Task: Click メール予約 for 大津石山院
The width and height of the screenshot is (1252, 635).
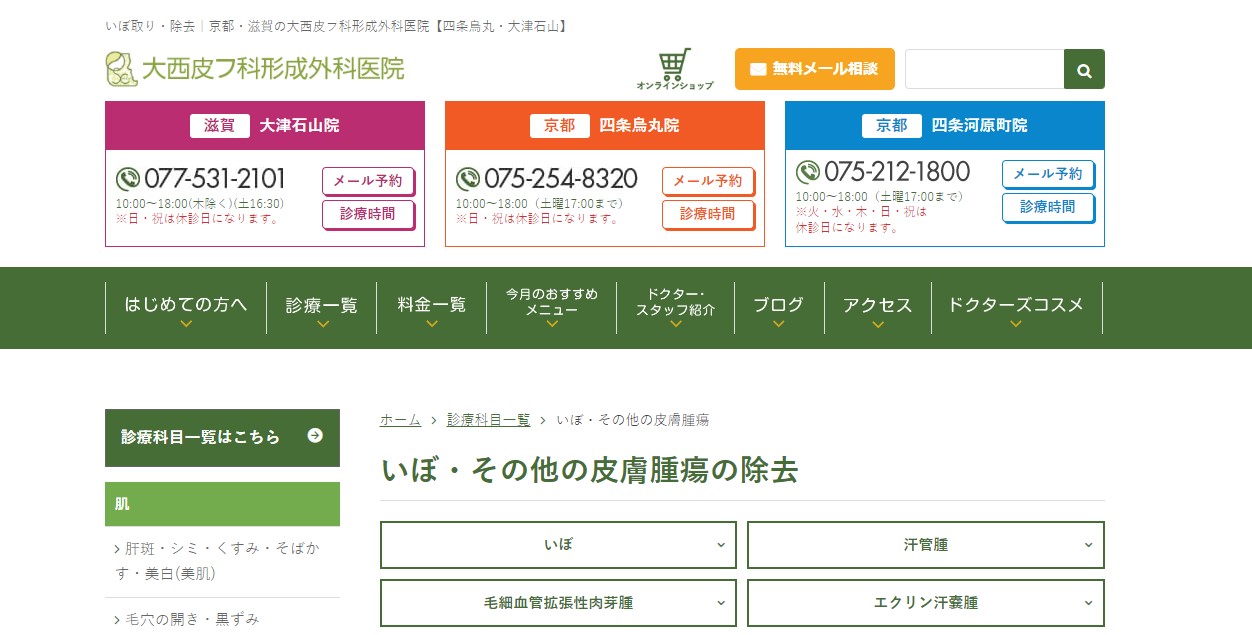Action: point(367,181)
